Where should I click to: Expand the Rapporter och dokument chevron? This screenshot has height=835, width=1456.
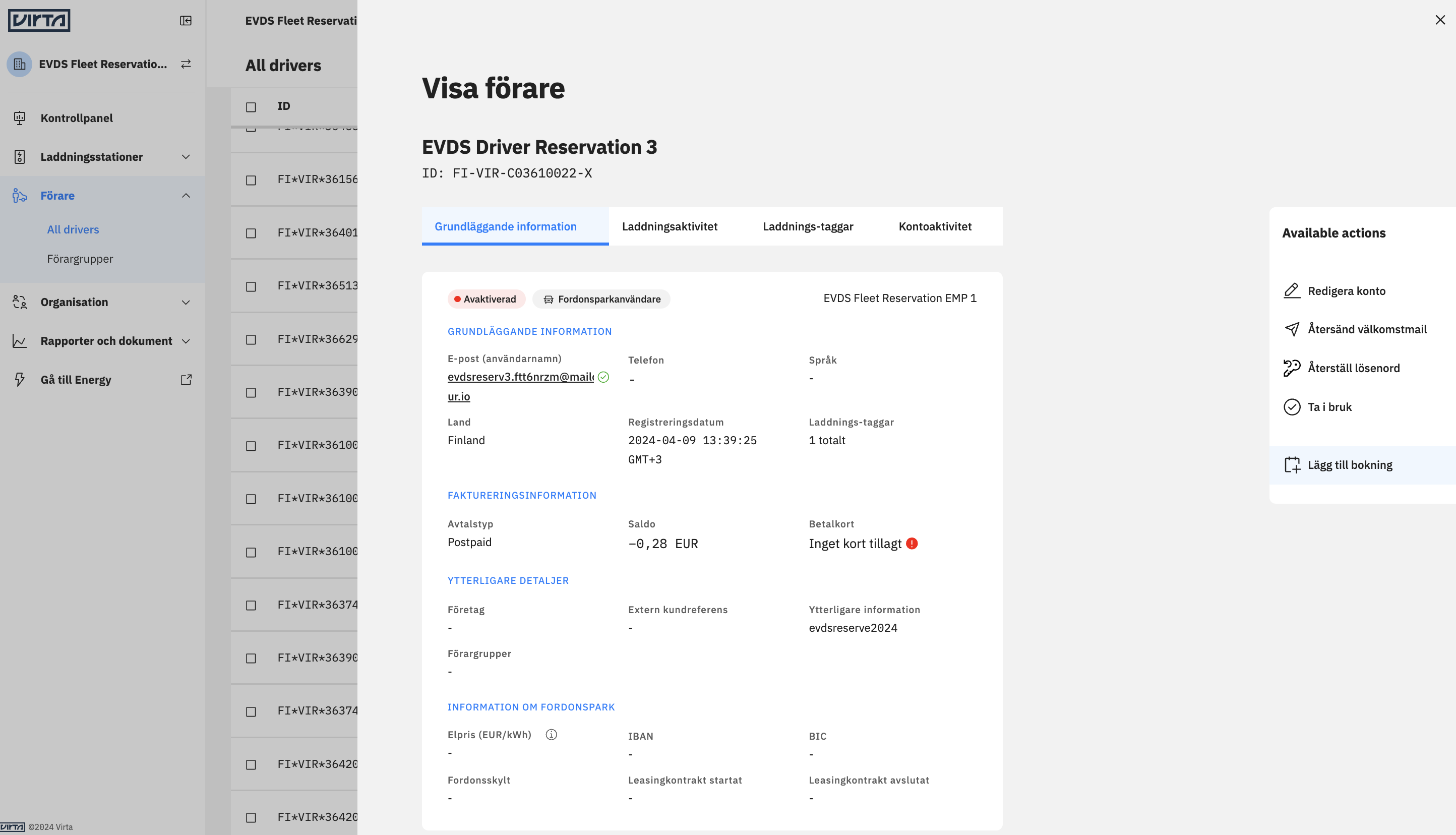tap(186, 341)
